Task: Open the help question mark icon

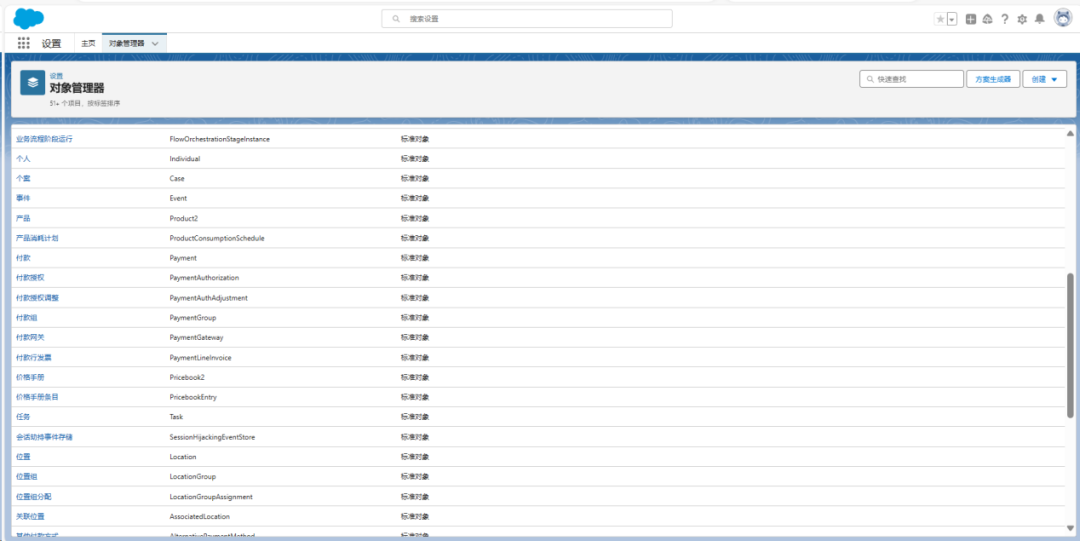Action: tap(1005, 19)
